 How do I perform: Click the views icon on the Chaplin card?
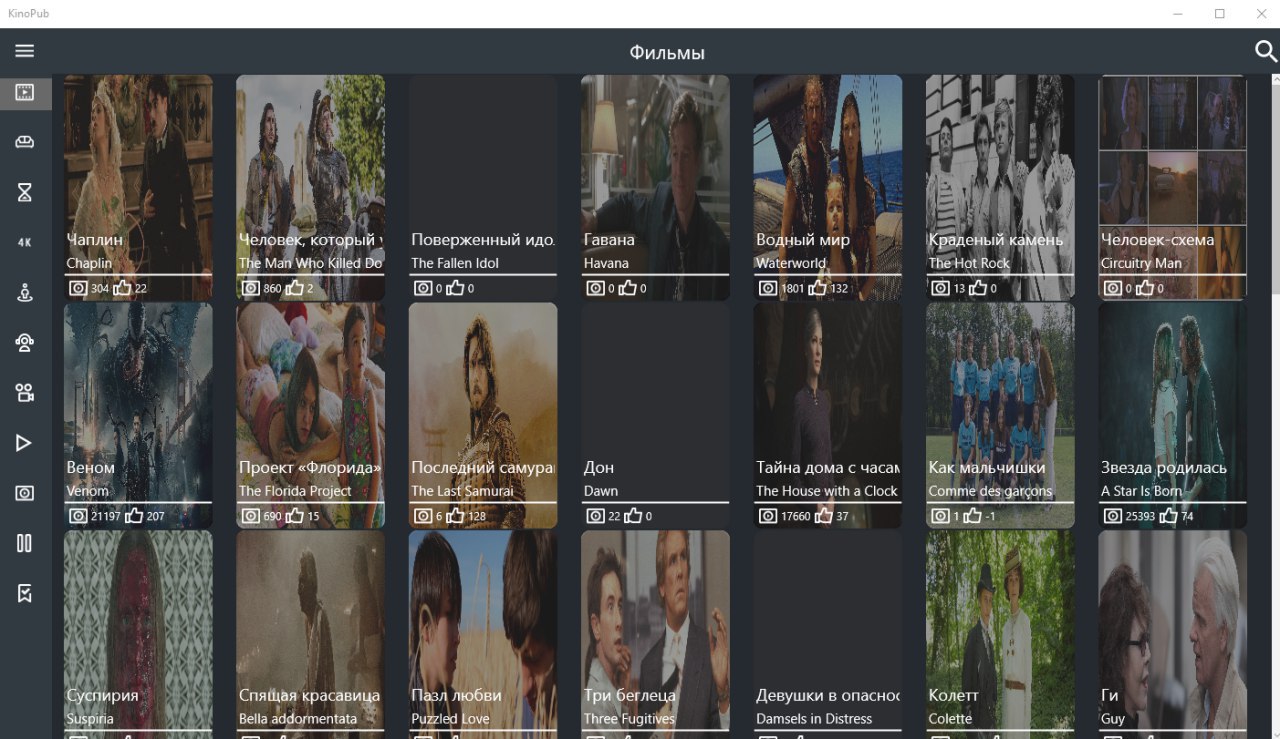[x=78, y=288]
